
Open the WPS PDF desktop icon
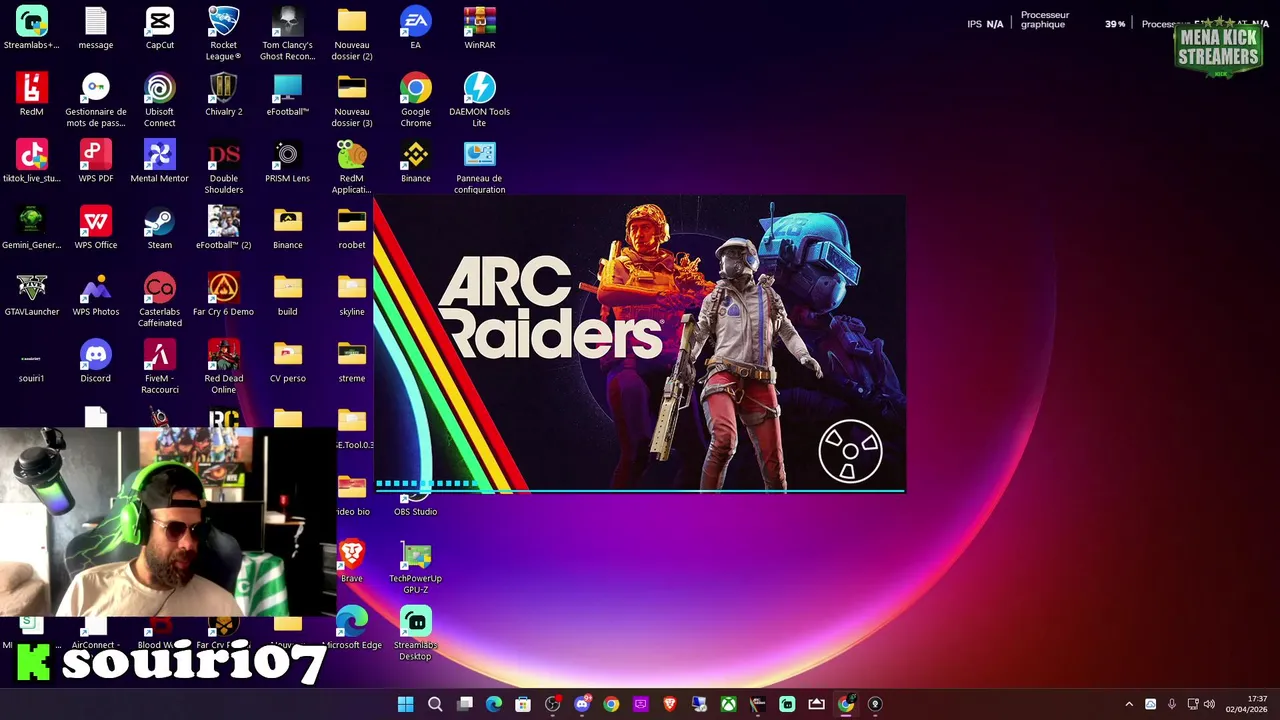(96, 161)
